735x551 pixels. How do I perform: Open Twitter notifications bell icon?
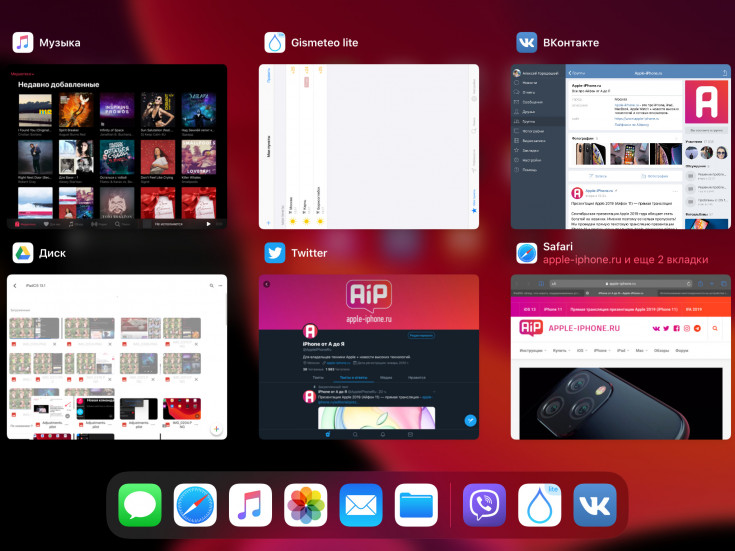click(x=383, y=435)
